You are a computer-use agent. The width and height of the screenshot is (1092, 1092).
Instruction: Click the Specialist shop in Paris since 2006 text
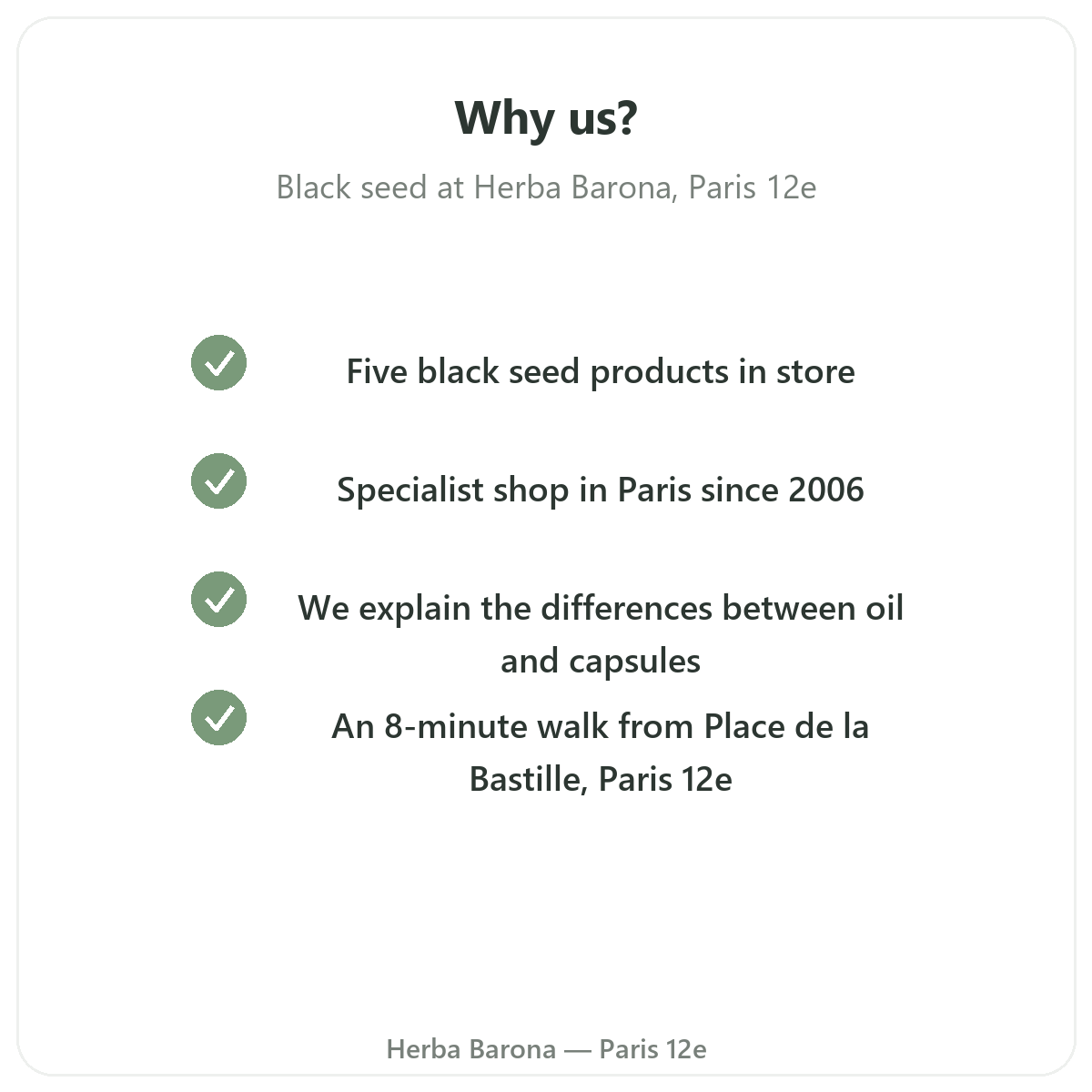[601, 490]
